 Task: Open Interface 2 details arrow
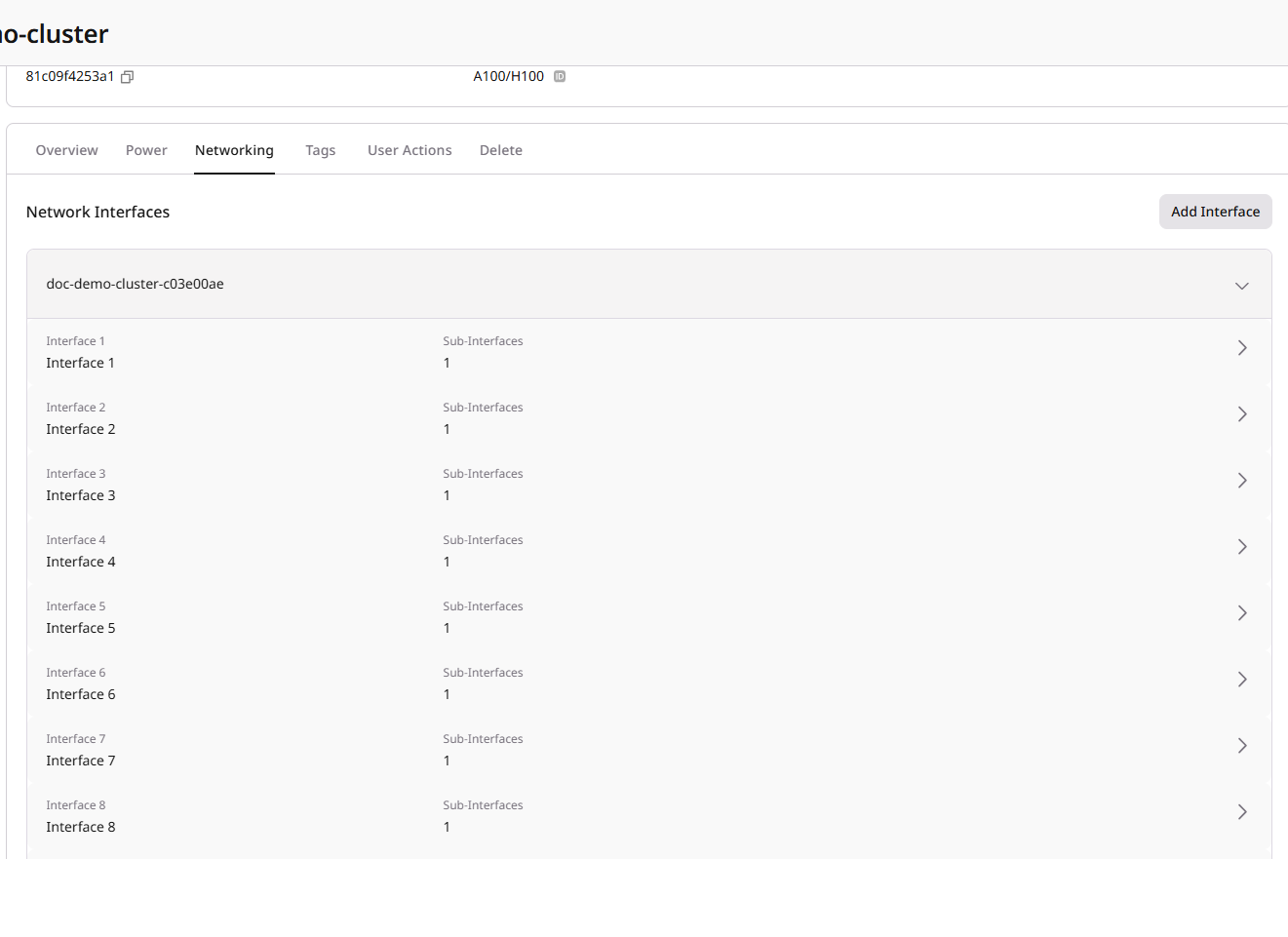tap(1242, 413)
